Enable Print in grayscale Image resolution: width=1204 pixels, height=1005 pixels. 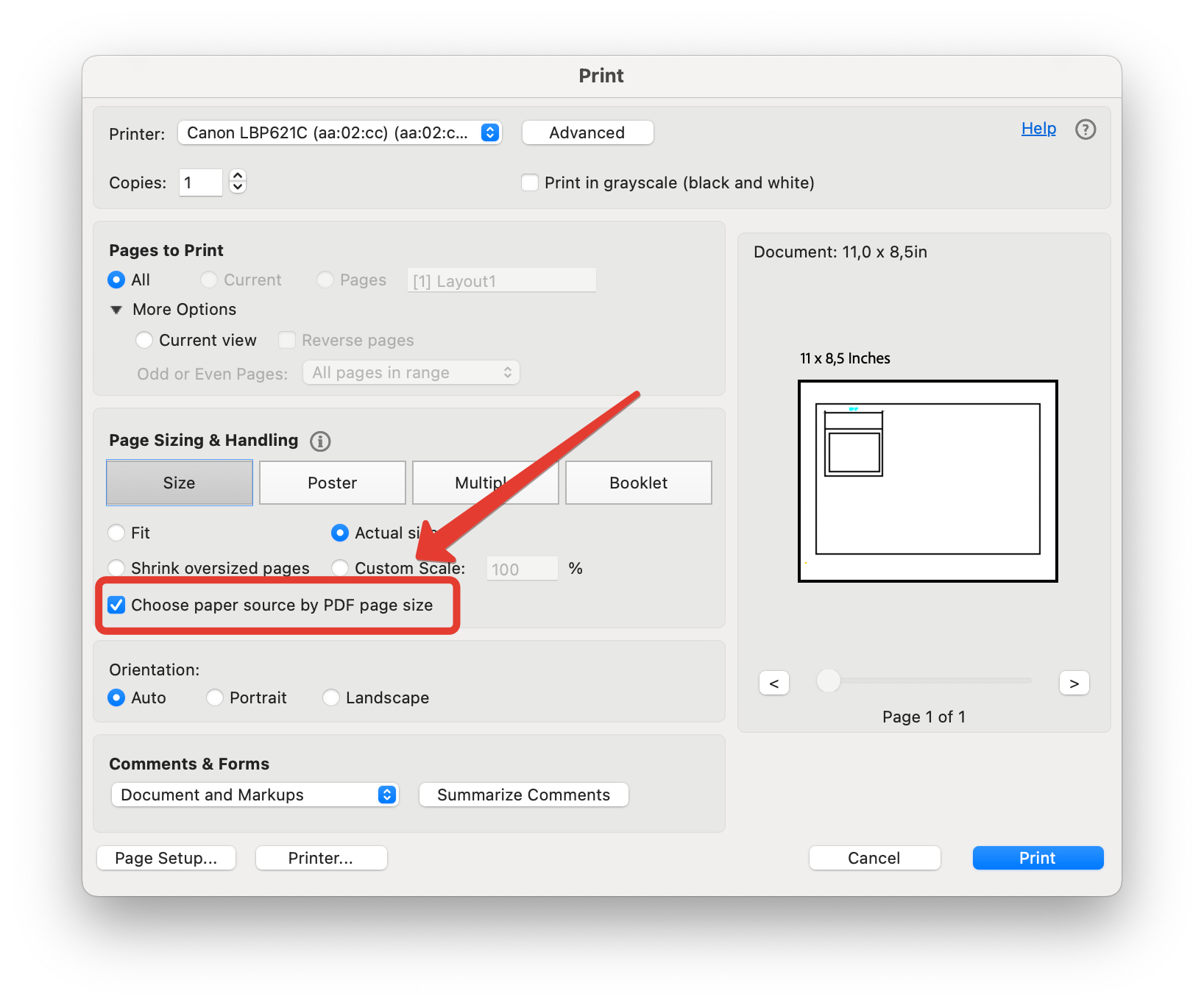point(530,182)
